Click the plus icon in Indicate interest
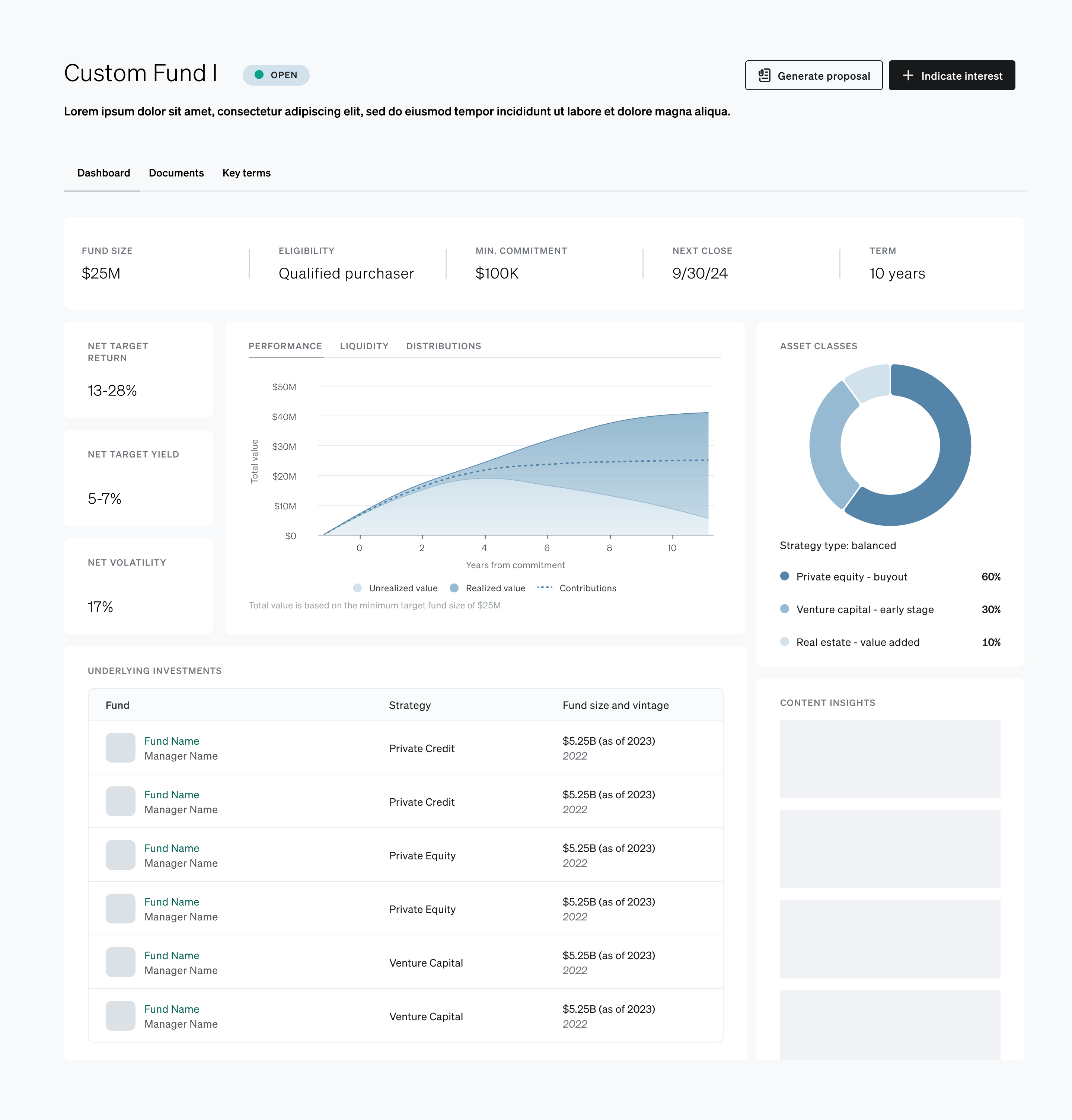 (x=908, y=76)
